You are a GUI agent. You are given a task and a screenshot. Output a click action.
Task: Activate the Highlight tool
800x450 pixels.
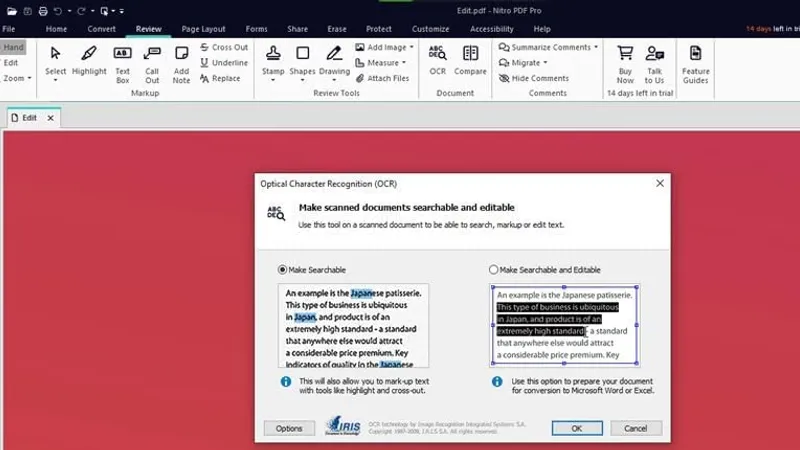[x=89, y=61]
